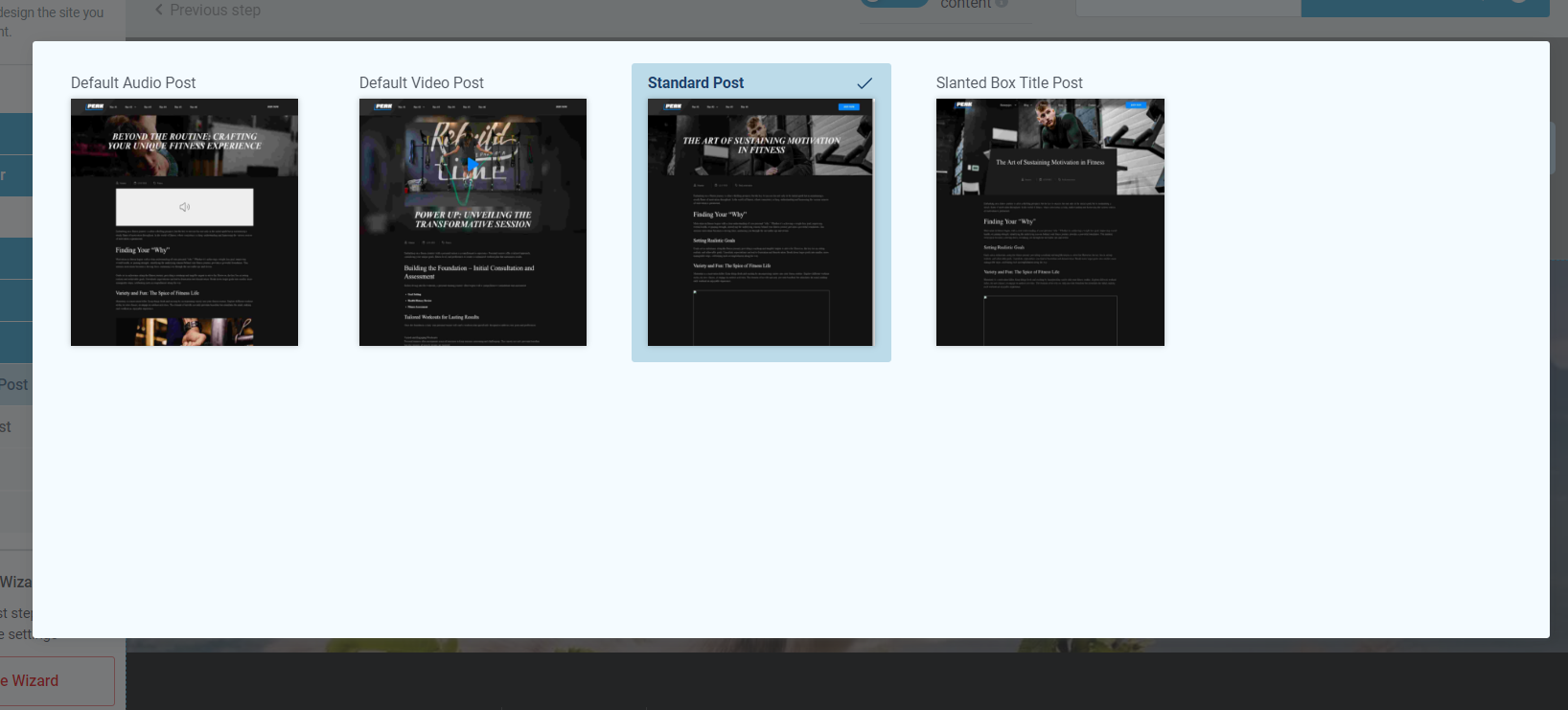The image size is (1568, 710).
Task: Pick the Slanted Box Title Post thumbnail
Action: 1050,222
